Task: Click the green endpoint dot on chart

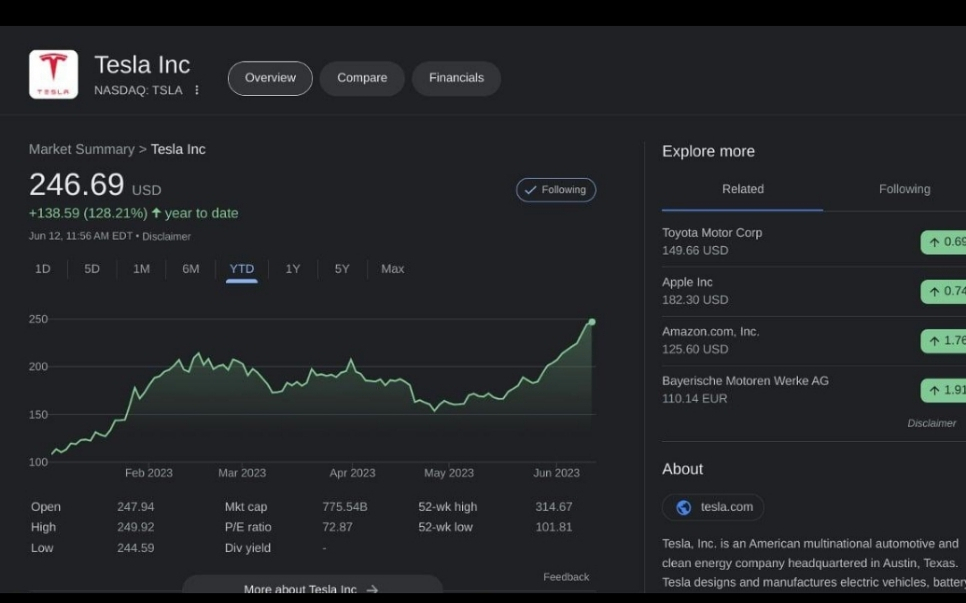Action: tap(592, 322)
